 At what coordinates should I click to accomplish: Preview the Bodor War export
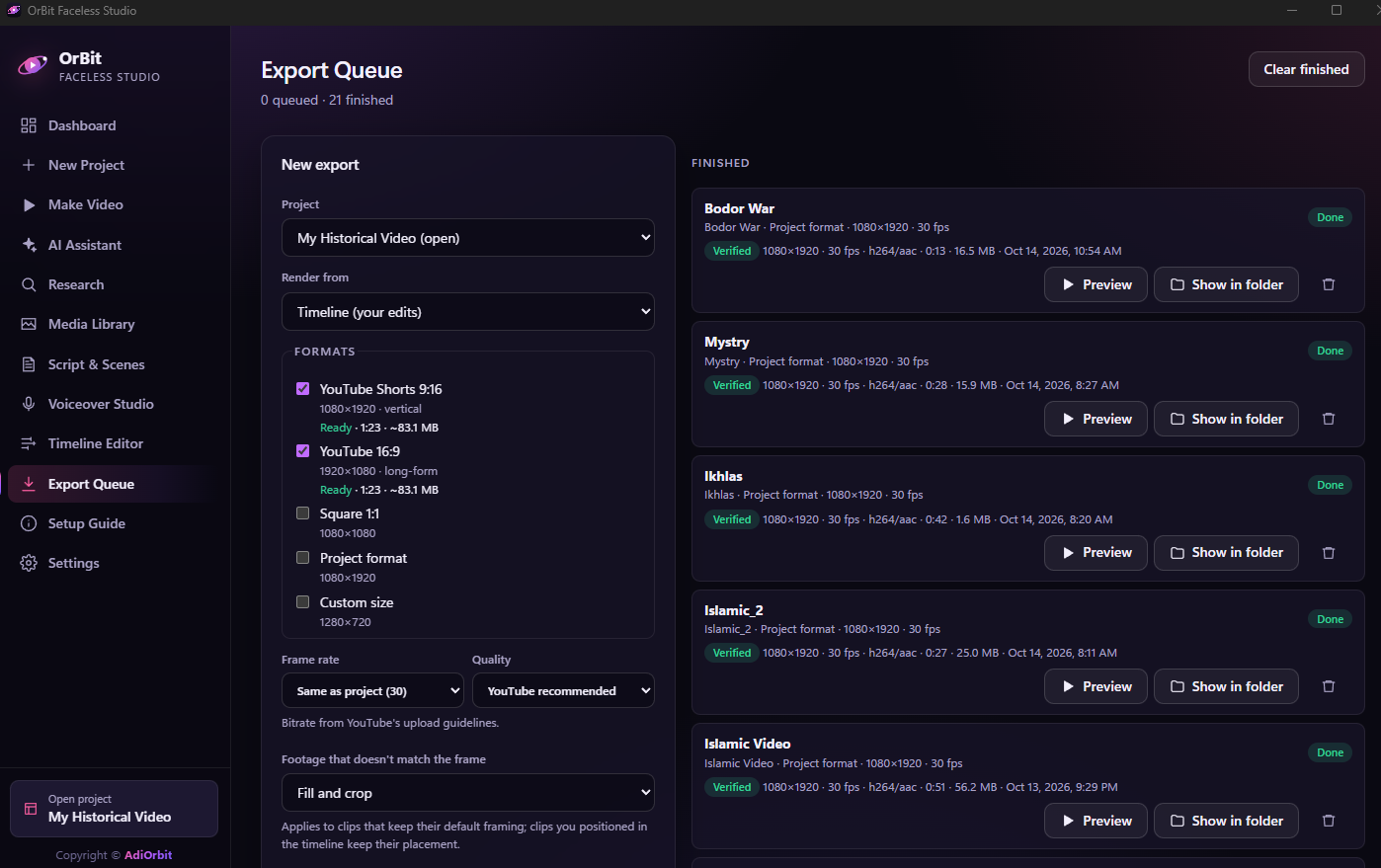coord(1097,284)
